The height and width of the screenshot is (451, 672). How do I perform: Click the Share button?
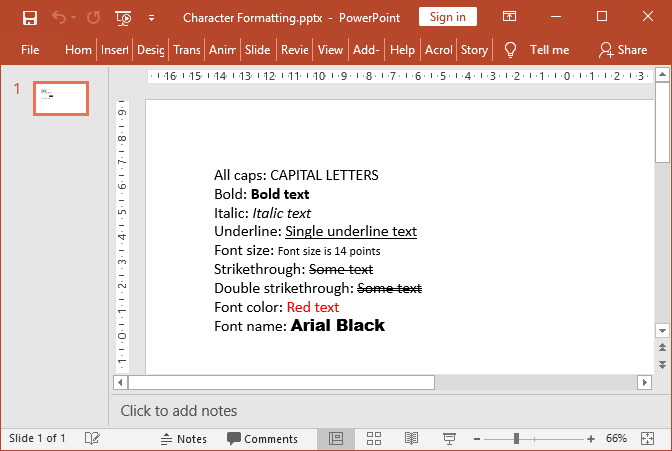click(x=622, y=49)
